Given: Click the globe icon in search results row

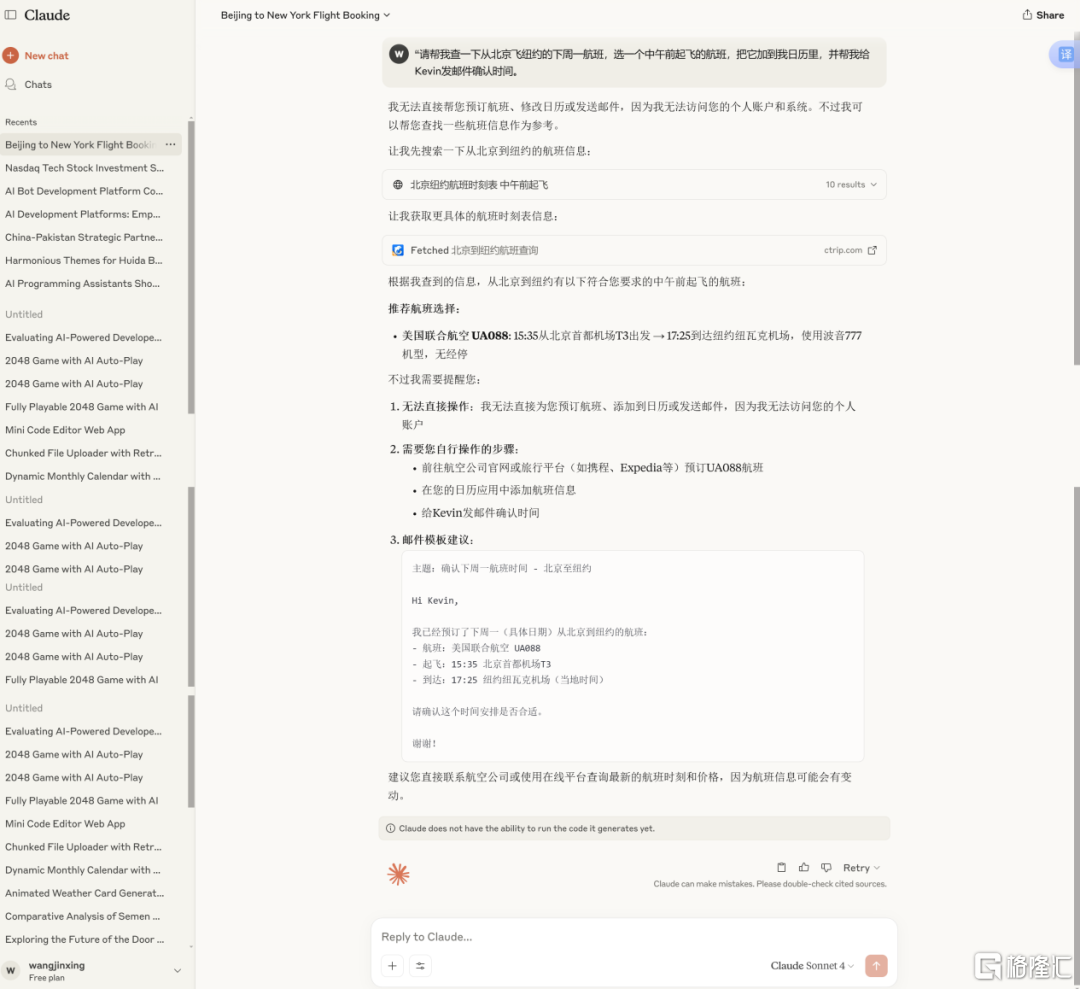Looking at the screenshot, I should point(397,185).
